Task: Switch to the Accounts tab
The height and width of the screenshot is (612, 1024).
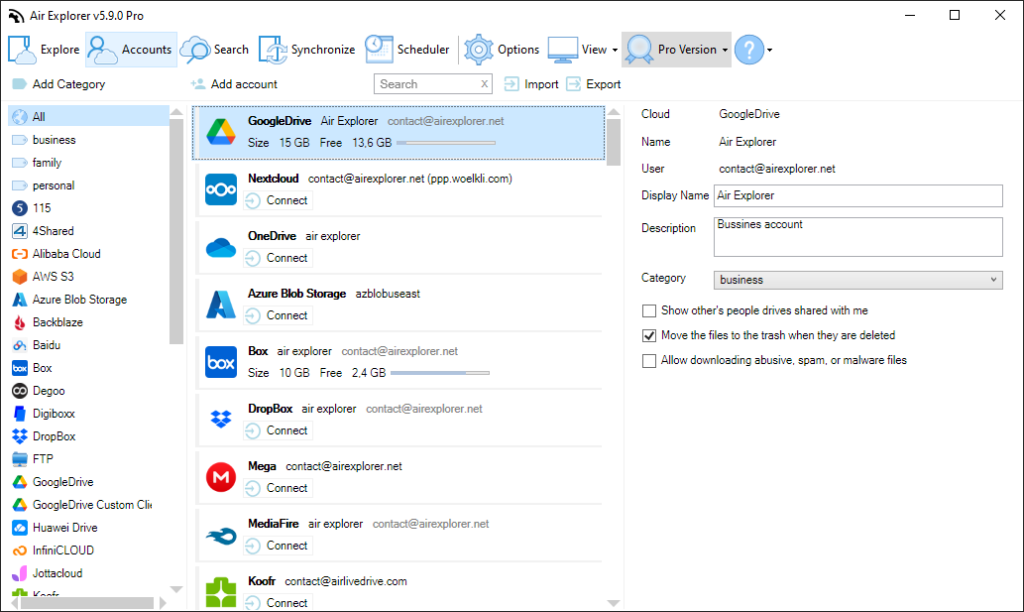Action: click(131, 49)
